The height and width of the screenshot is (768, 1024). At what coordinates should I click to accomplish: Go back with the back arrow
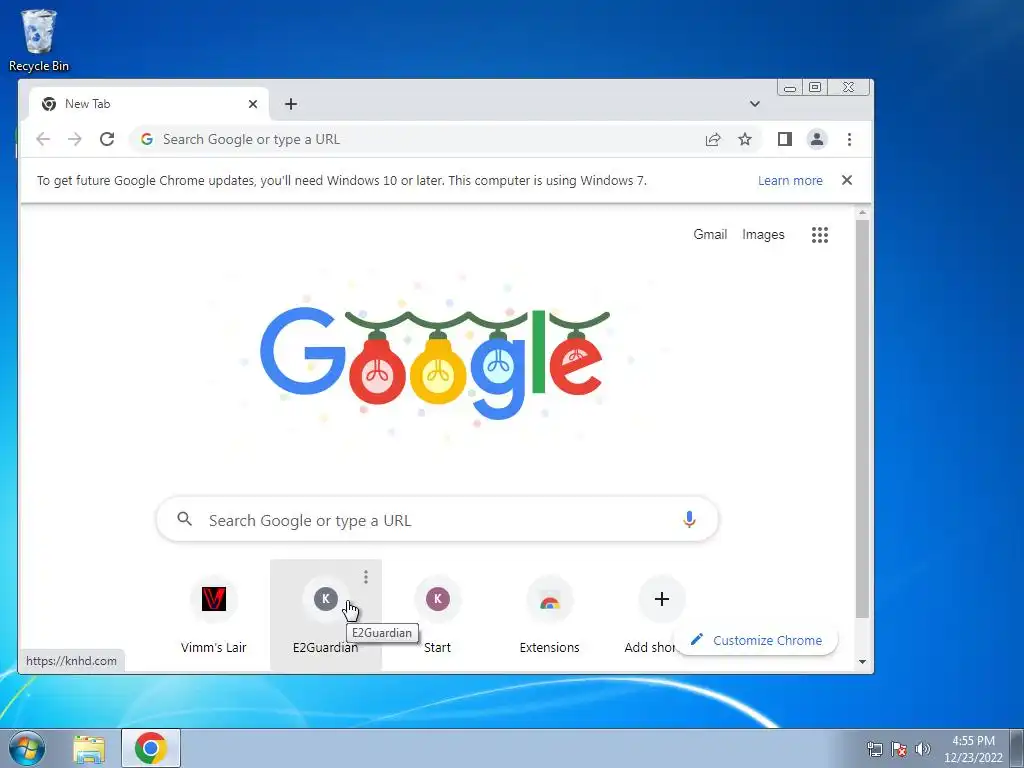click(43, 139)
